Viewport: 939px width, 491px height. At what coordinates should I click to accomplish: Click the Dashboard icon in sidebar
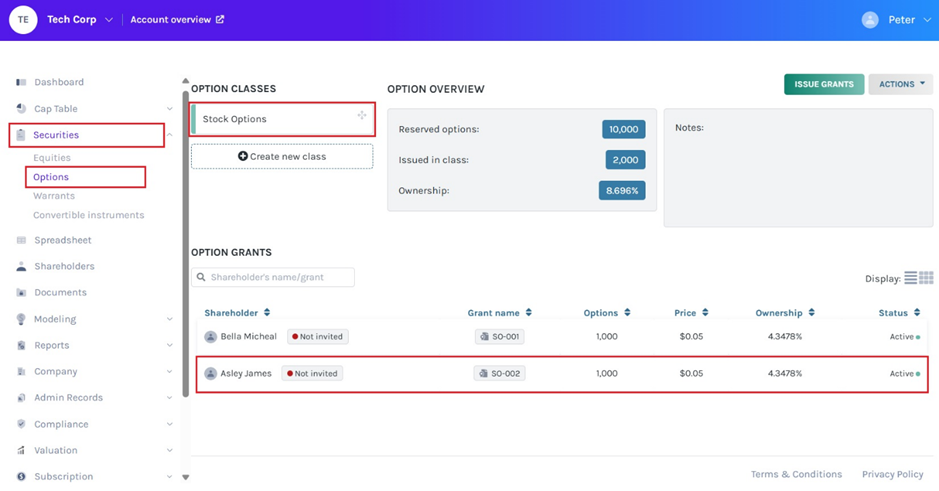point(21,82)
